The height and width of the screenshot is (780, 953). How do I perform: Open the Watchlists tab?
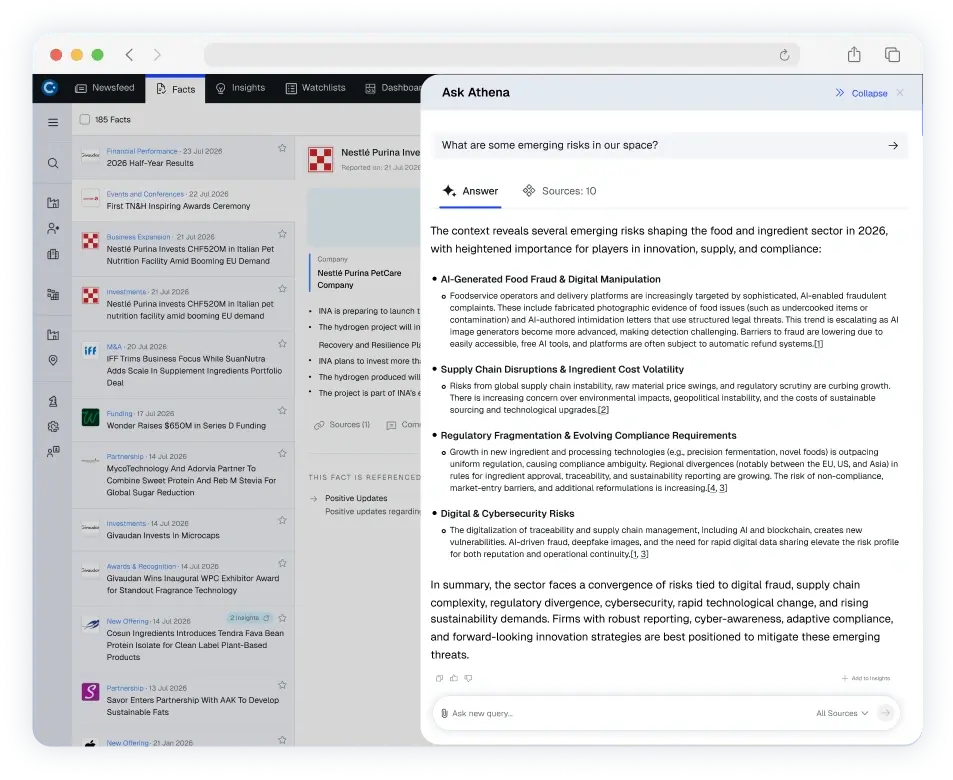(315, 88)
